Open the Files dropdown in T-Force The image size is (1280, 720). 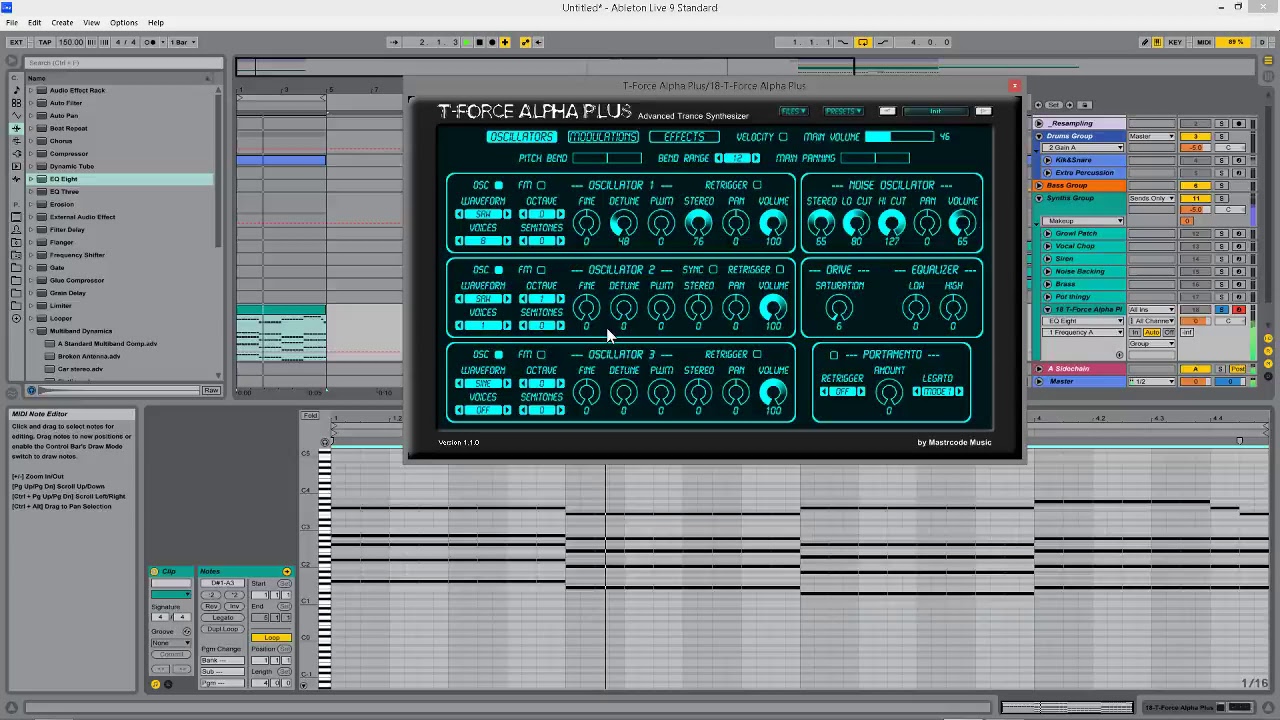(x=793, y=111)
